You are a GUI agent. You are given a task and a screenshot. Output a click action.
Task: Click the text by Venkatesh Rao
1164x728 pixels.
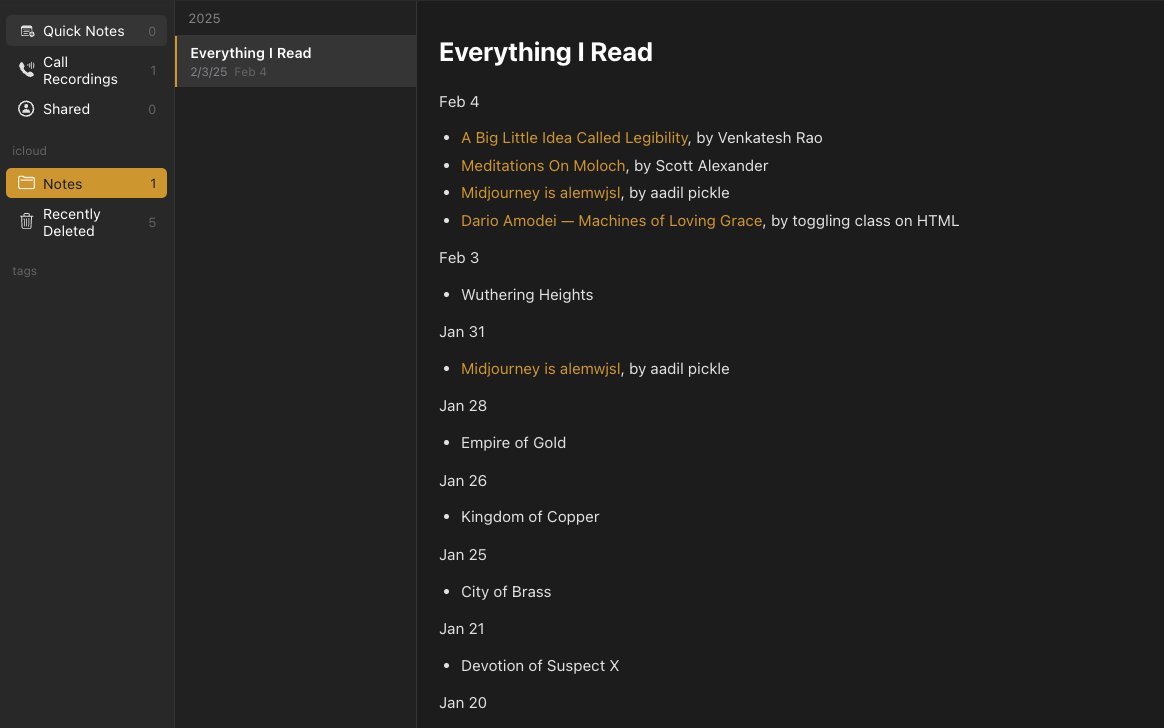click(x=759, y=138)
